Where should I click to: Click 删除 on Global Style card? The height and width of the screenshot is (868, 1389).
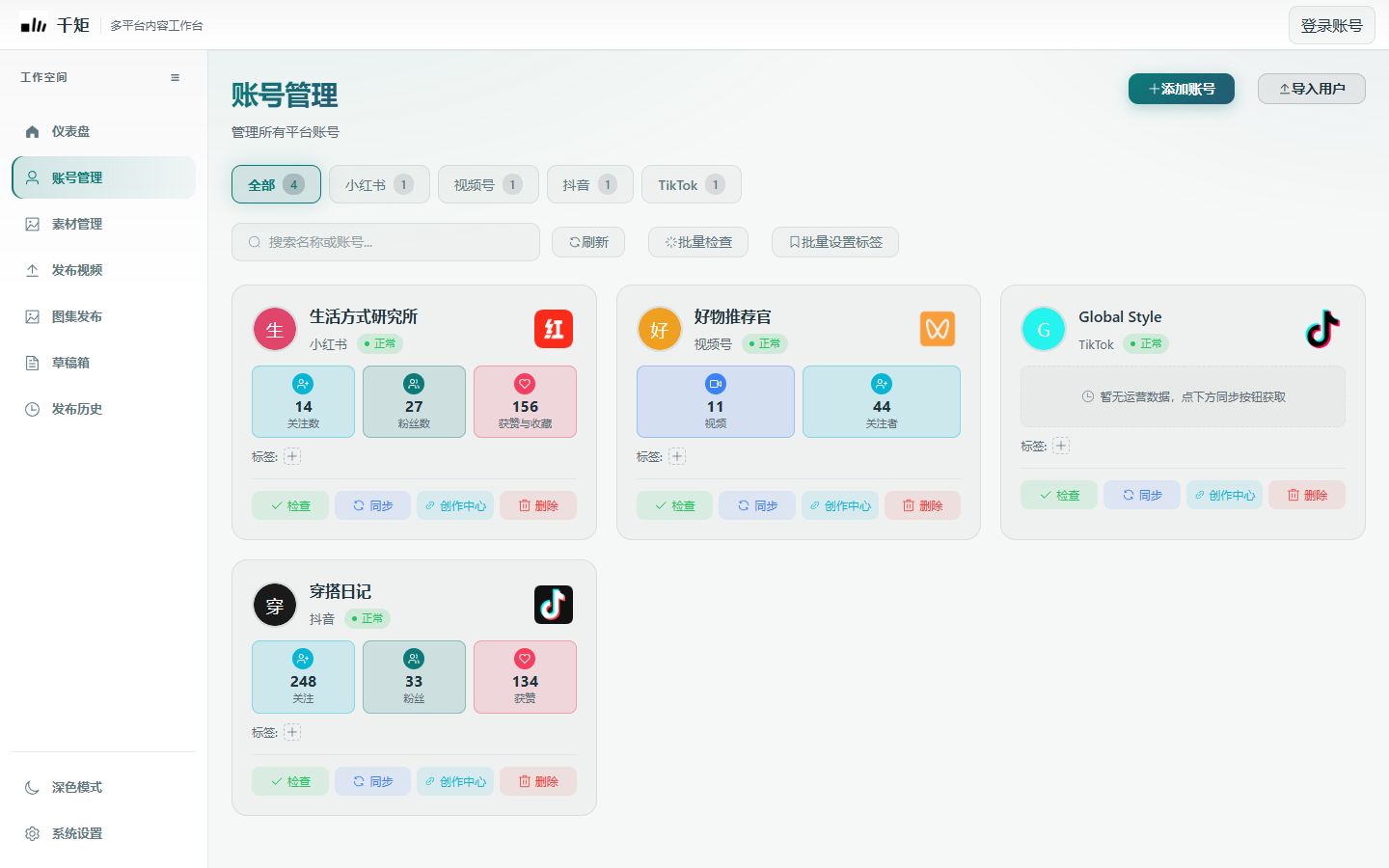tap(1307, 495)
